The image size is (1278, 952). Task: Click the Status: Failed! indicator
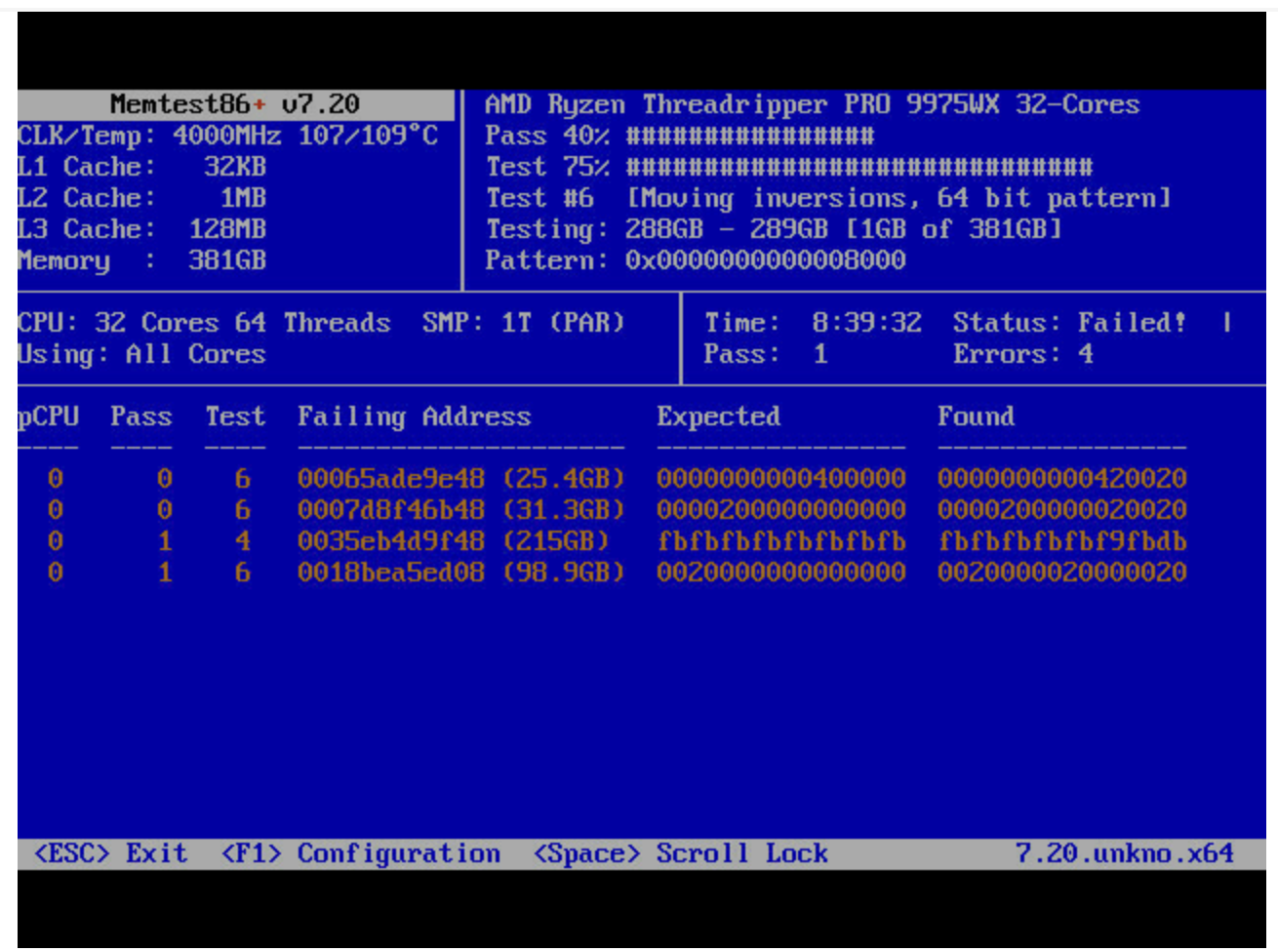point(1069,323)
